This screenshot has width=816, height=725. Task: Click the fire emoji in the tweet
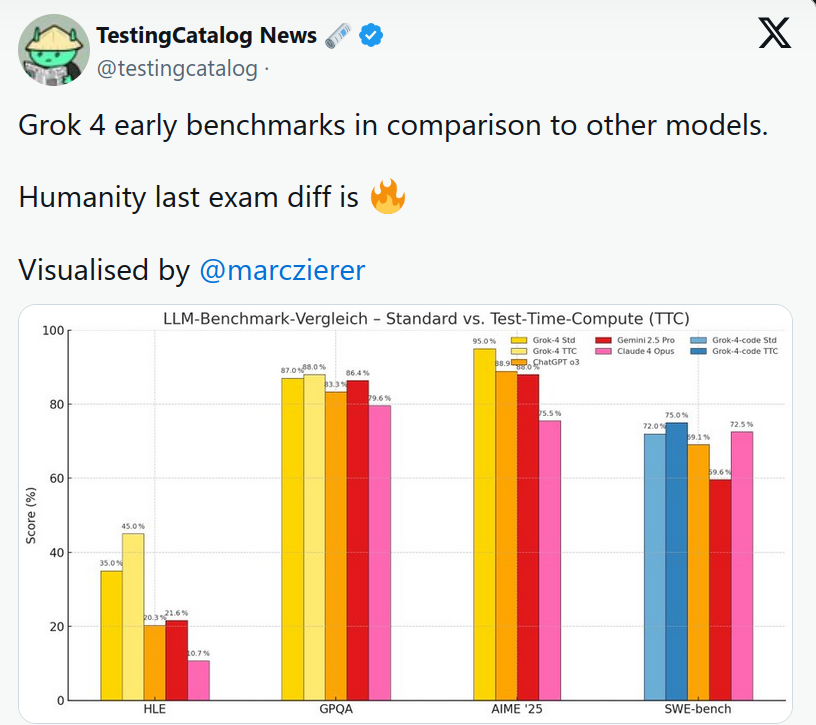(x=388, y=196)
